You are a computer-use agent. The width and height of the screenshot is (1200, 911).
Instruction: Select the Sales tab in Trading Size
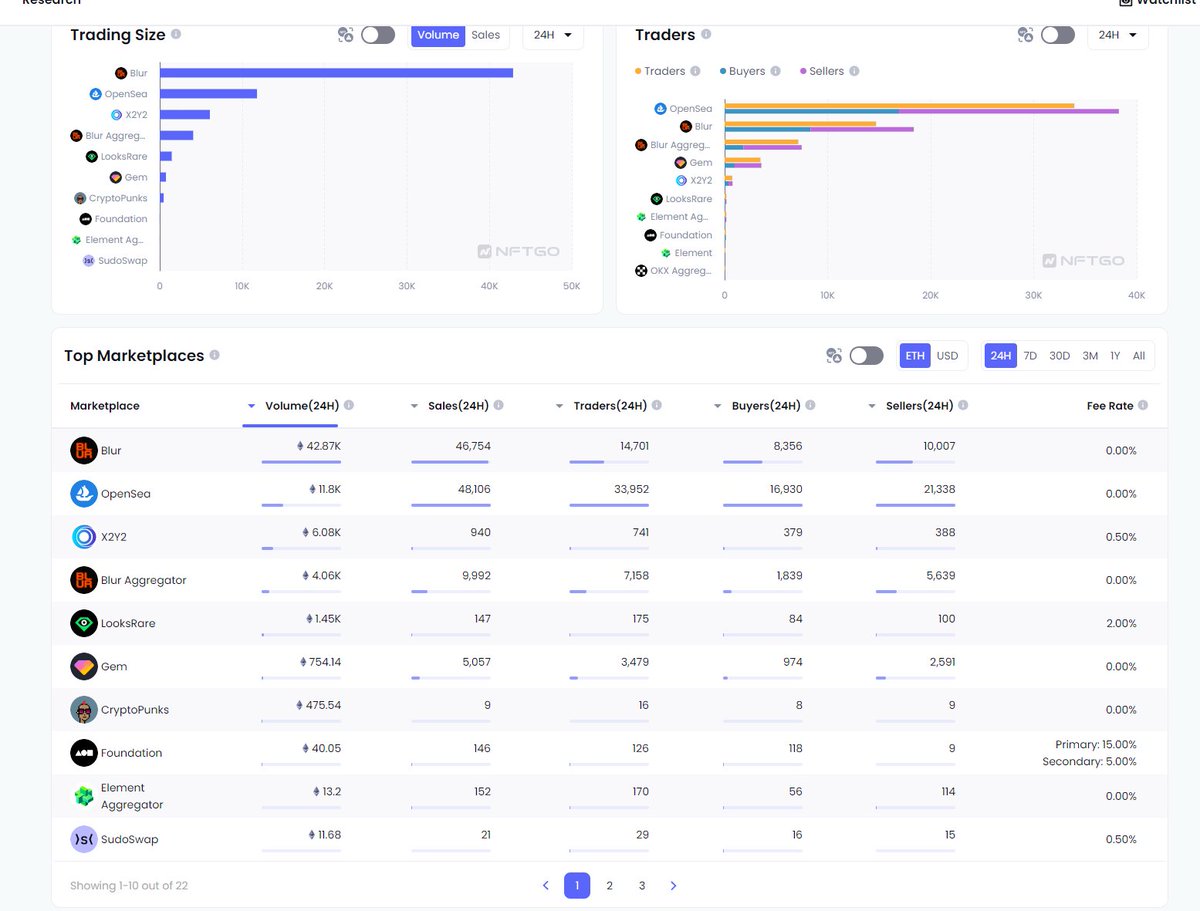[486, 35]
